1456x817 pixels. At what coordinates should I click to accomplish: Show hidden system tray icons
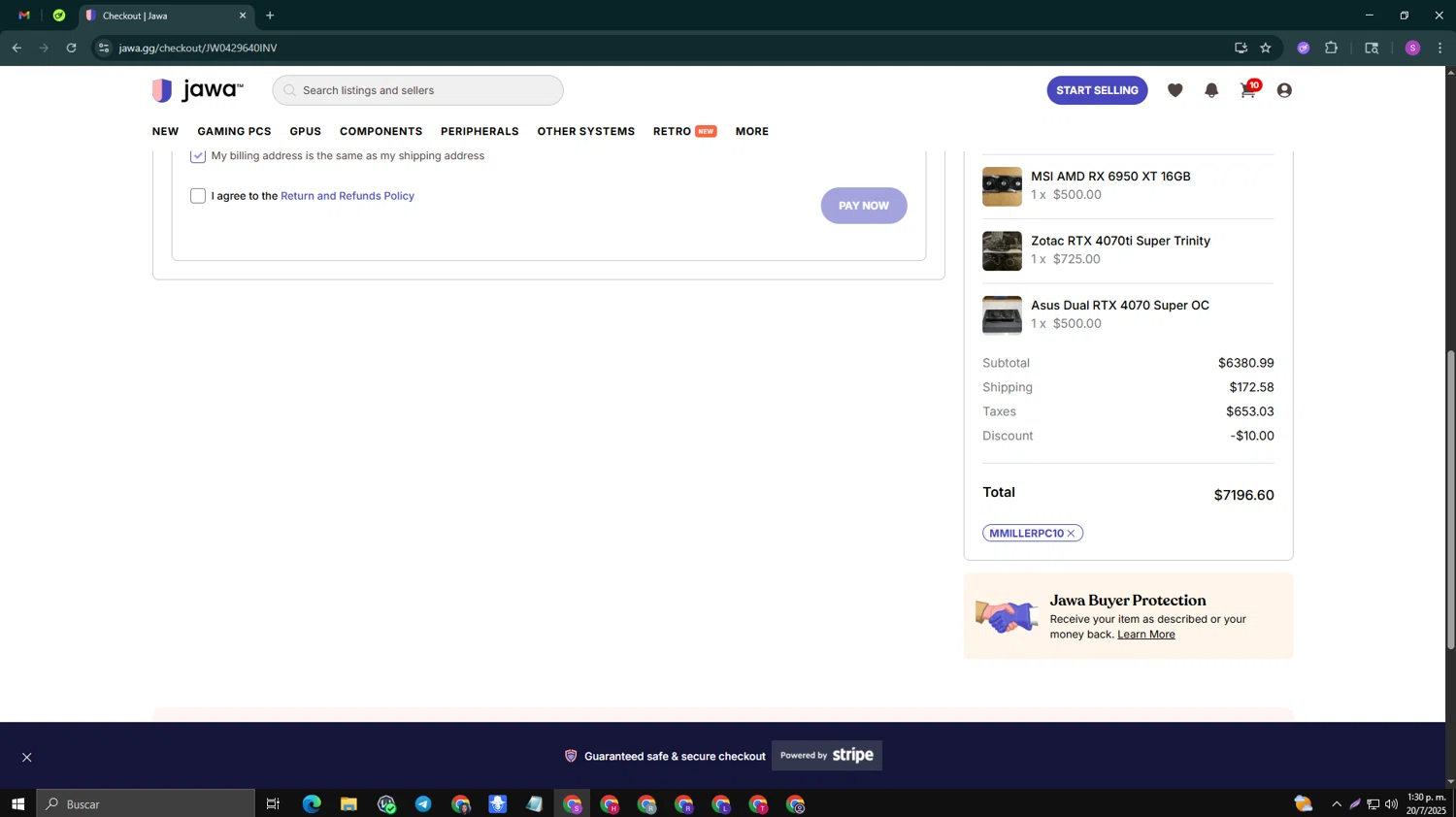click(1337, 804)
